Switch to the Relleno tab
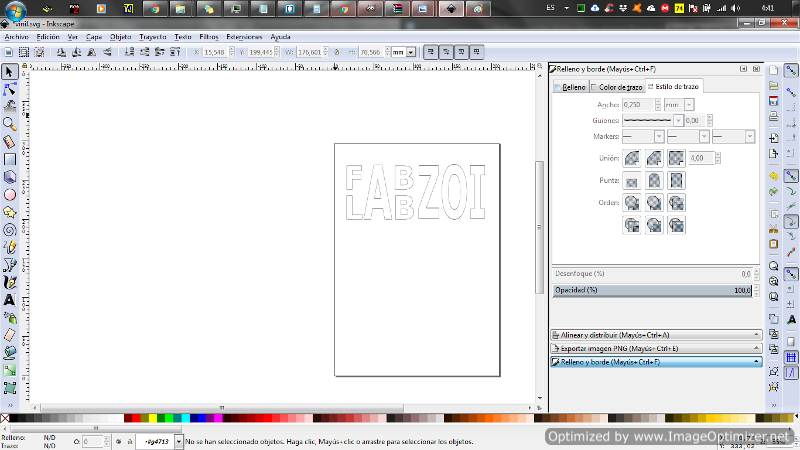 [570, 87]
